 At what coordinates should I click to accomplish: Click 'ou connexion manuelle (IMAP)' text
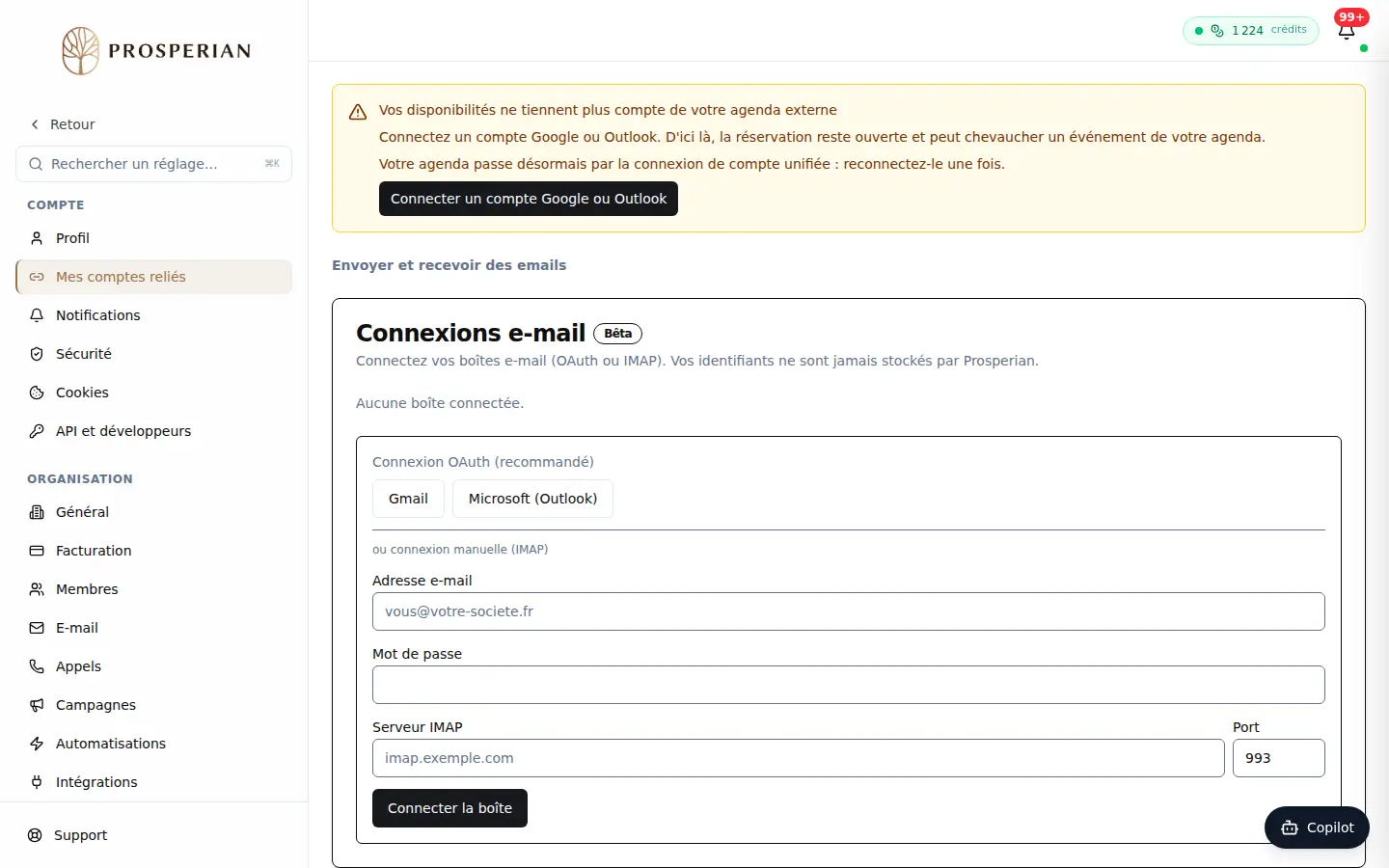tap(460, 550)
